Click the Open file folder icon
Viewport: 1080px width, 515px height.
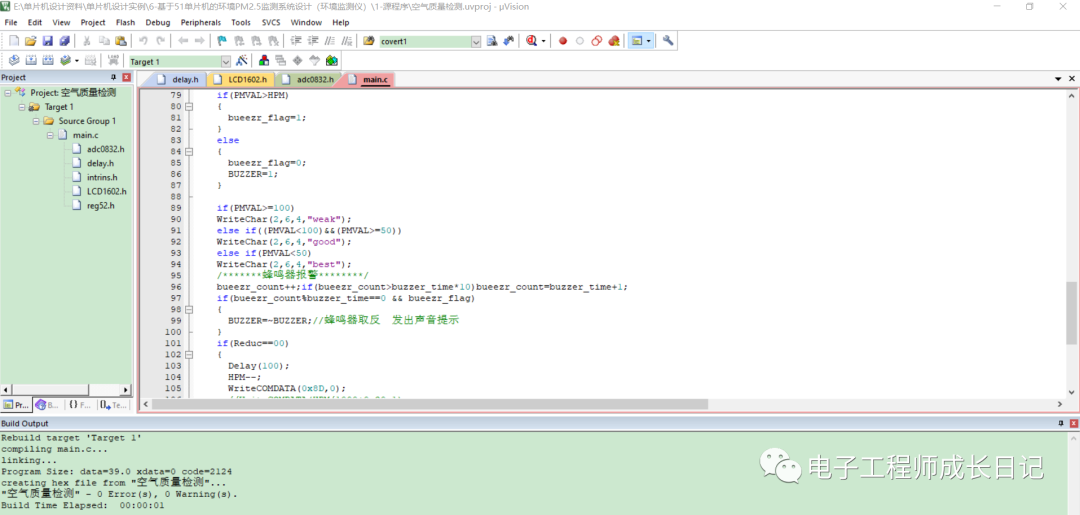pyautogui.click(x=31, y=41)
